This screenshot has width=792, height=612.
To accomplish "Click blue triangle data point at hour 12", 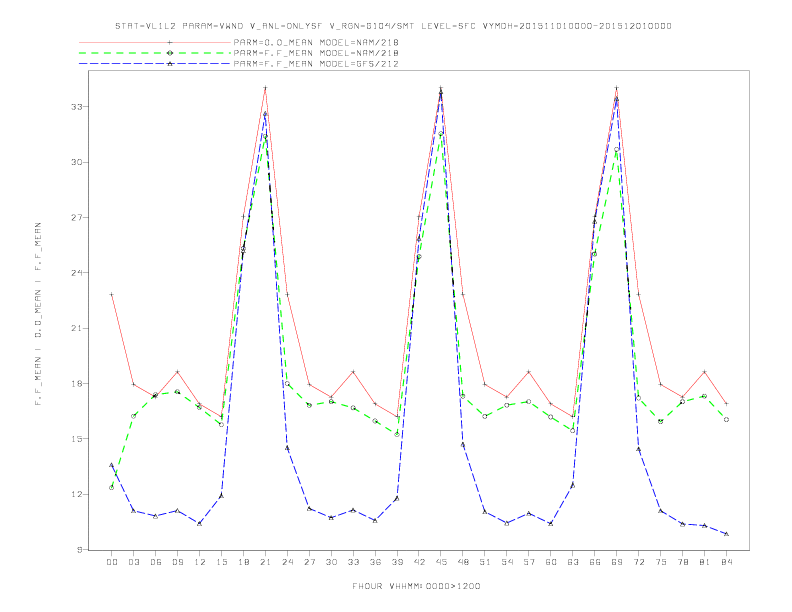I will [200, 524].
